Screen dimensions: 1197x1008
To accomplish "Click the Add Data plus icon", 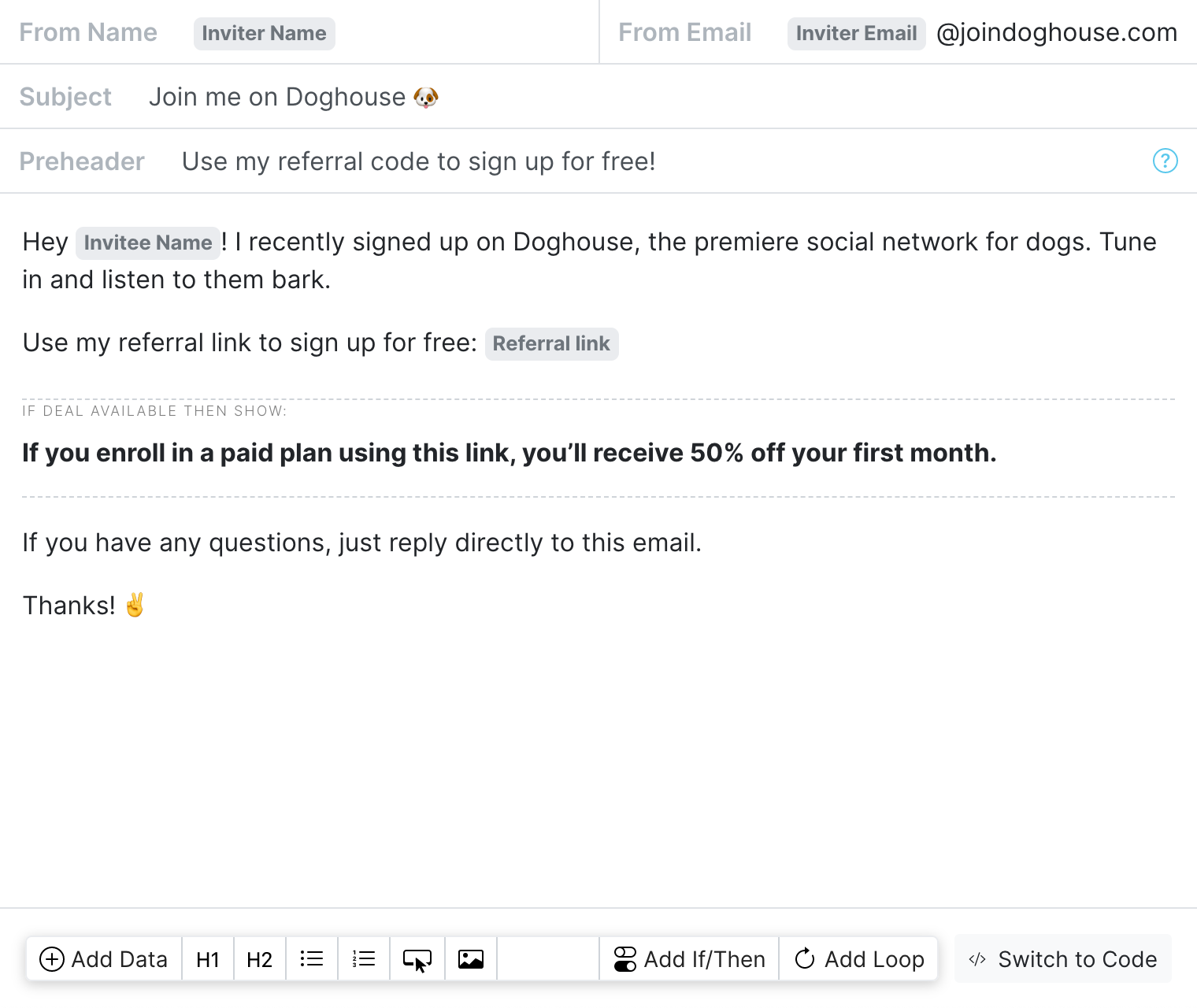I will 52,959.
